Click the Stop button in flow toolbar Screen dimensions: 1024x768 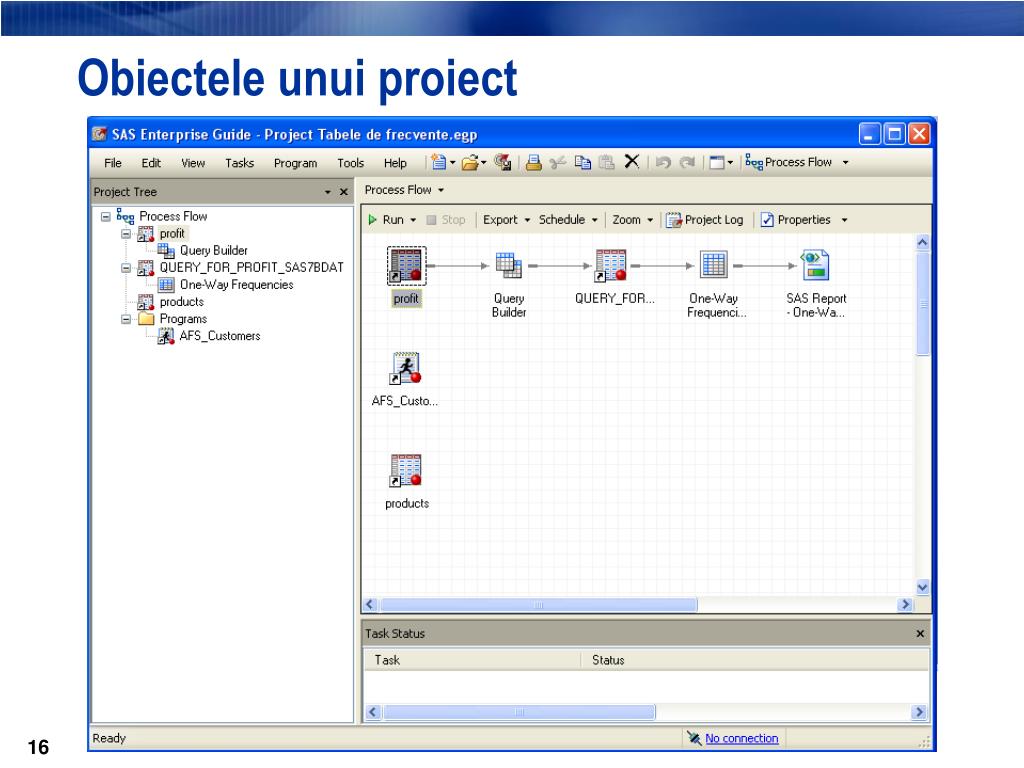coord(446,220)
